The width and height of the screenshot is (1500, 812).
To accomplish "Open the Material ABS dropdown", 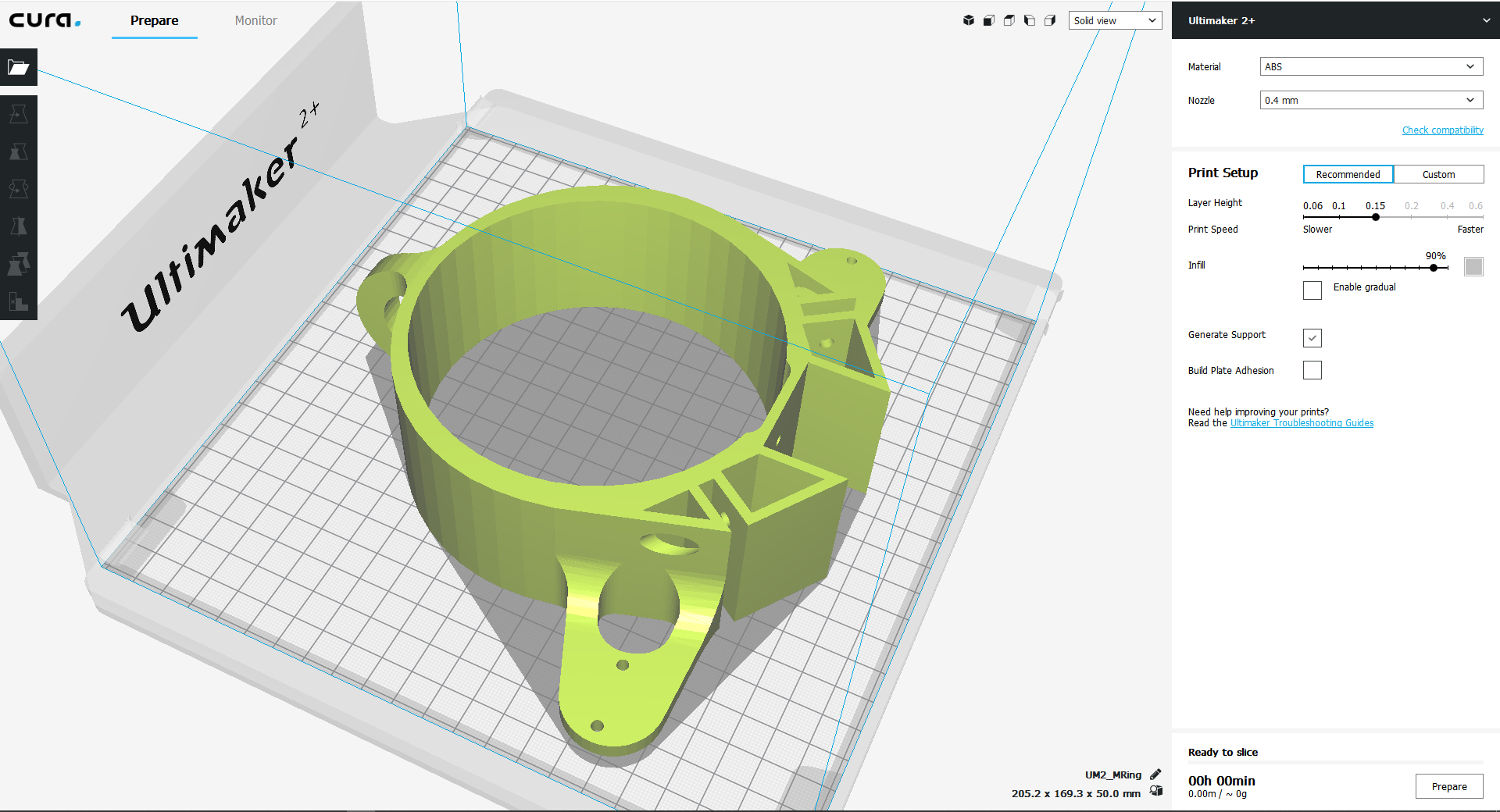I will (1371, 66).
